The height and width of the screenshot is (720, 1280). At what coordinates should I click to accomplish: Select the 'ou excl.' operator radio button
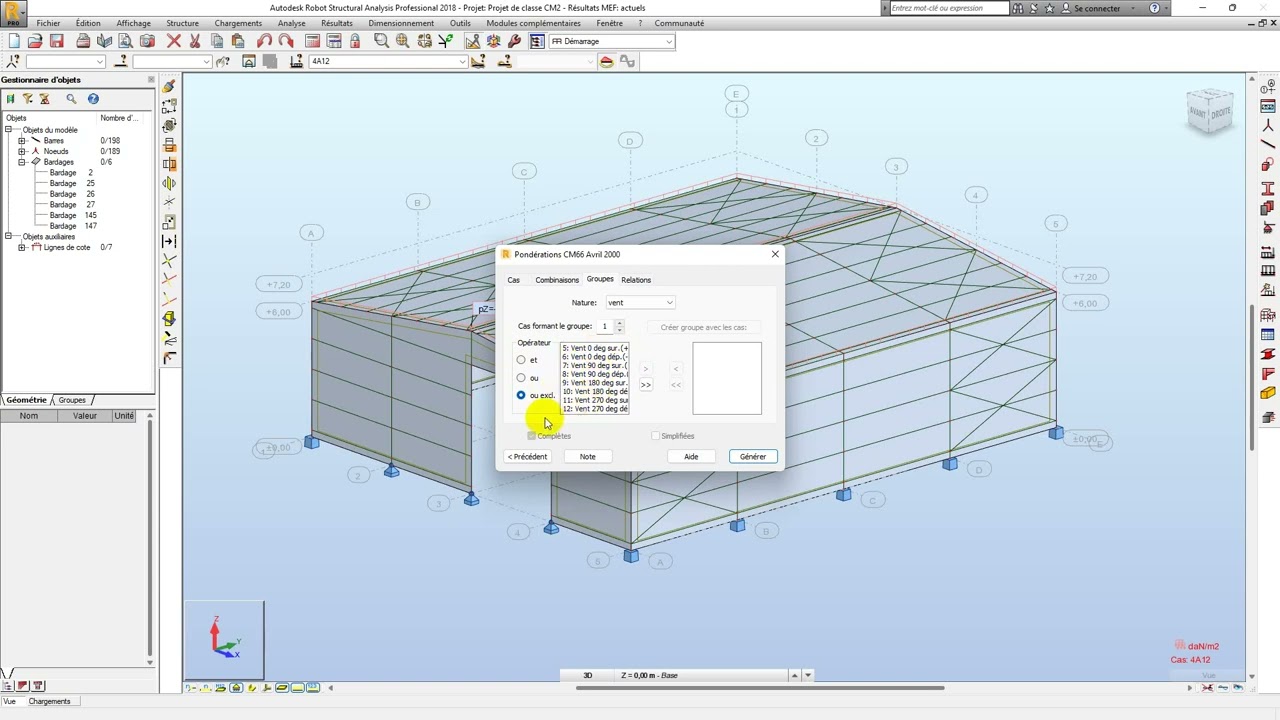(521, 395)
